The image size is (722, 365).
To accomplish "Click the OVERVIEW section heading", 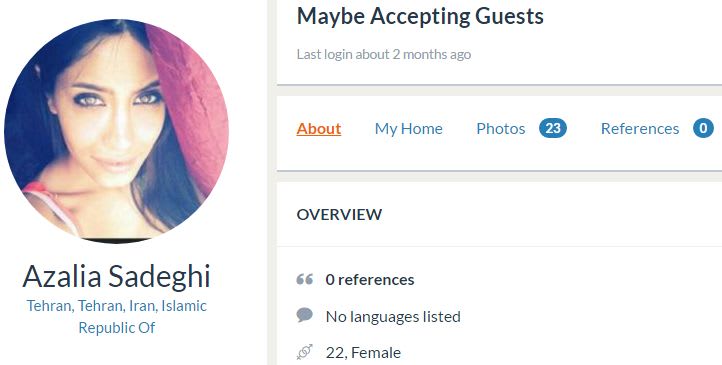I will pyautogui.click(x=339, y=214).
